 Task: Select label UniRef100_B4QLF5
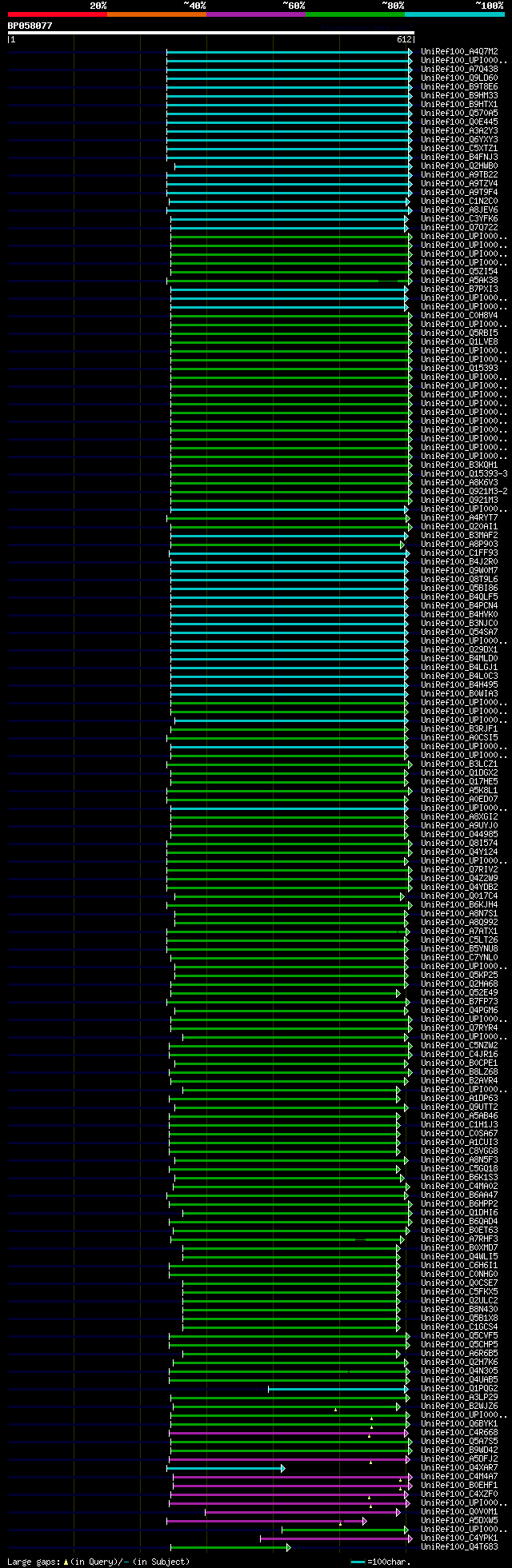(x=459, y=597)
